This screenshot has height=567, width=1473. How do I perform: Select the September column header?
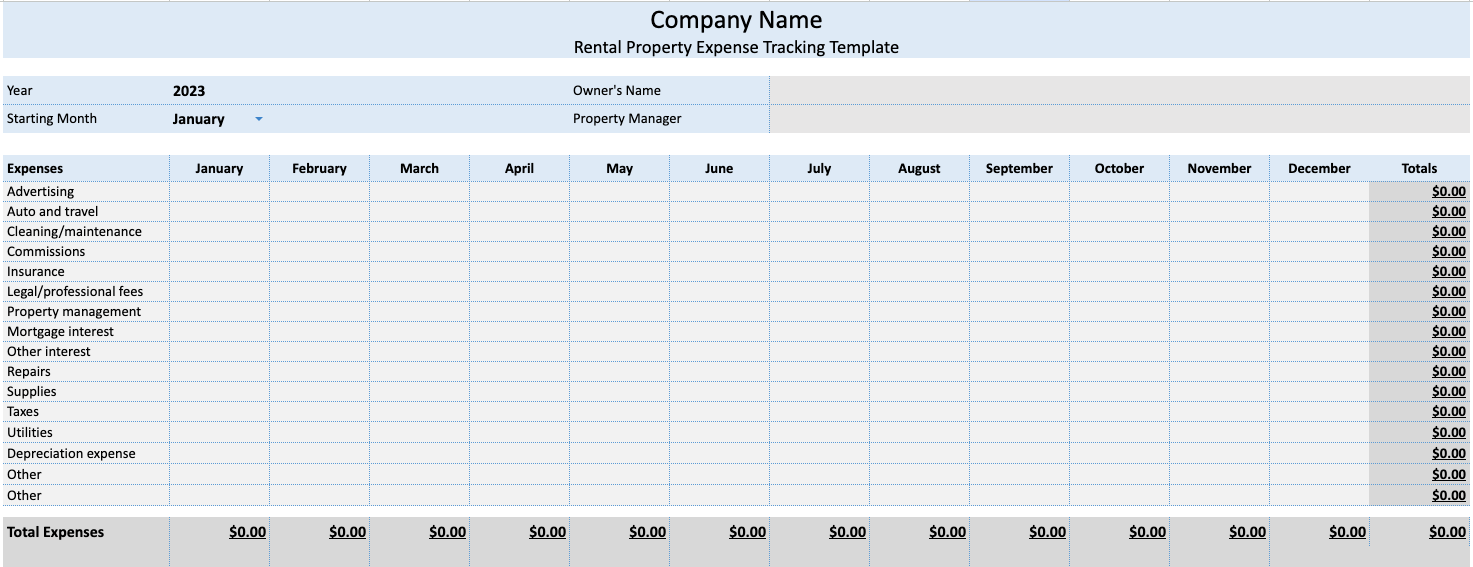pos(1019,168)
